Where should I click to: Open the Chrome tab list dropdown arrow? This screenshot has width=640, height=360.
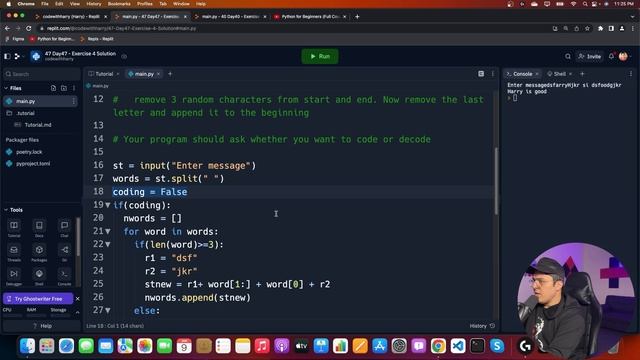click(633, 17)
